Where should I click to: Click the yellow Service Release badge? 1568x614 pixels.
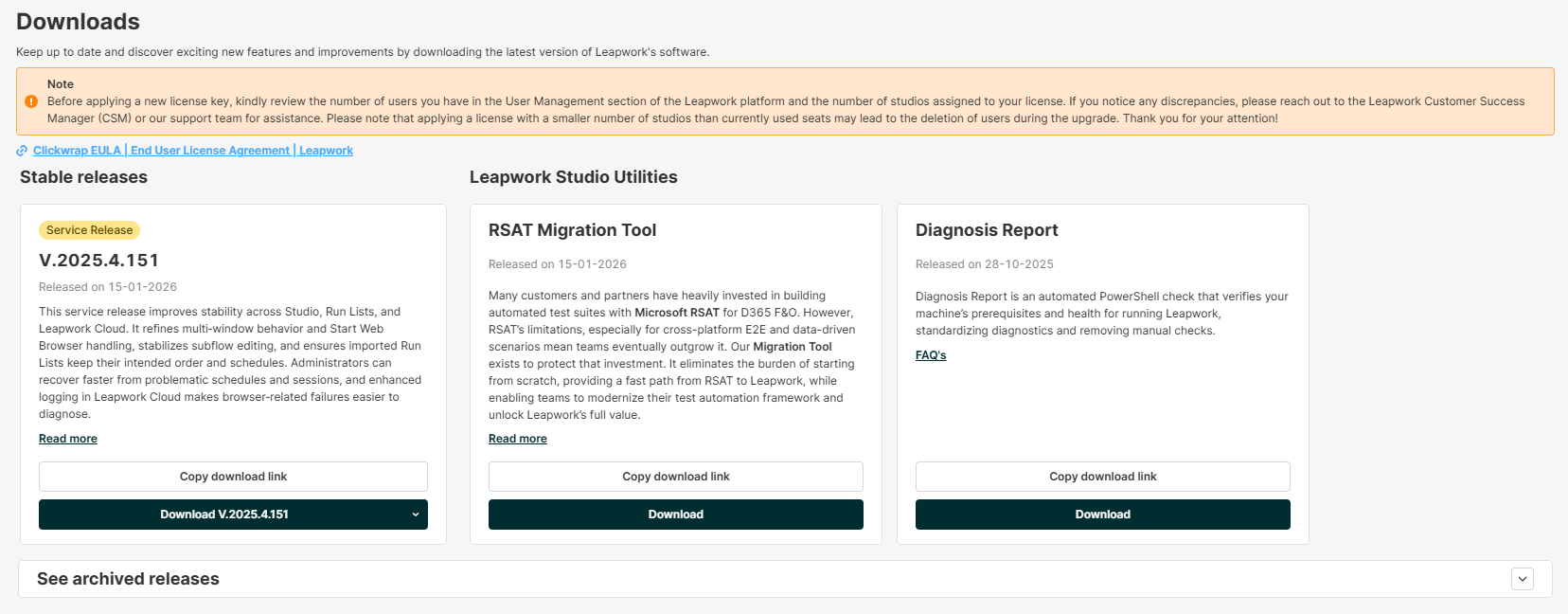[89, 230]
